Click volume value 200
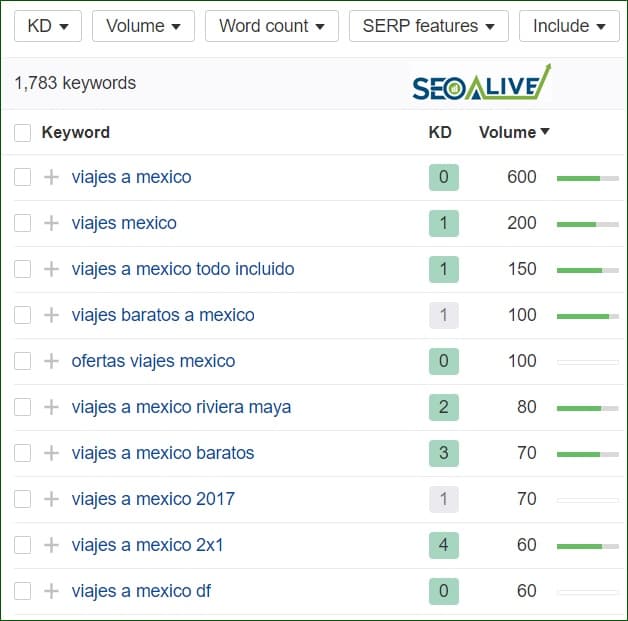Image resolution: width=628 pixels, height=621 pixels. click(x=521, y=223)
